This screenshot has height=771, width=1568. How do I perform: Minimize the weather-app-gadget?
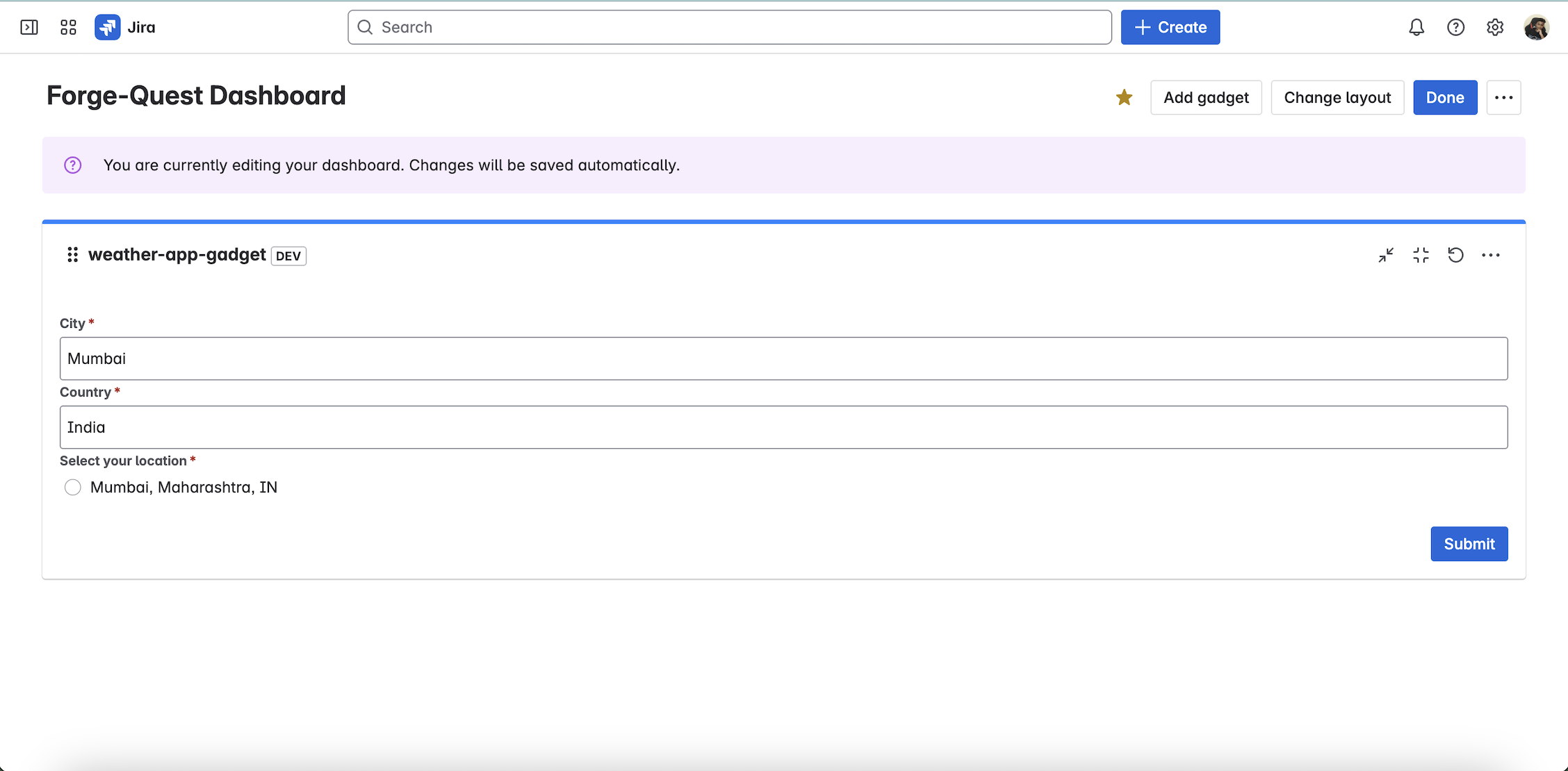point(1386,255)
